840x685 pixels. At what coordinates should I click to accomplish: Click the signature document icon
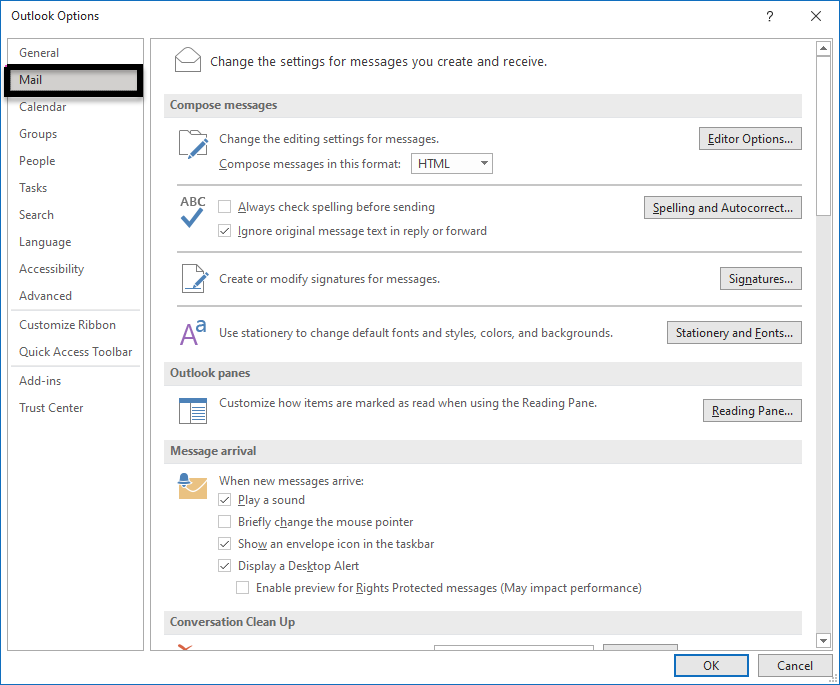tap(194, 278)
